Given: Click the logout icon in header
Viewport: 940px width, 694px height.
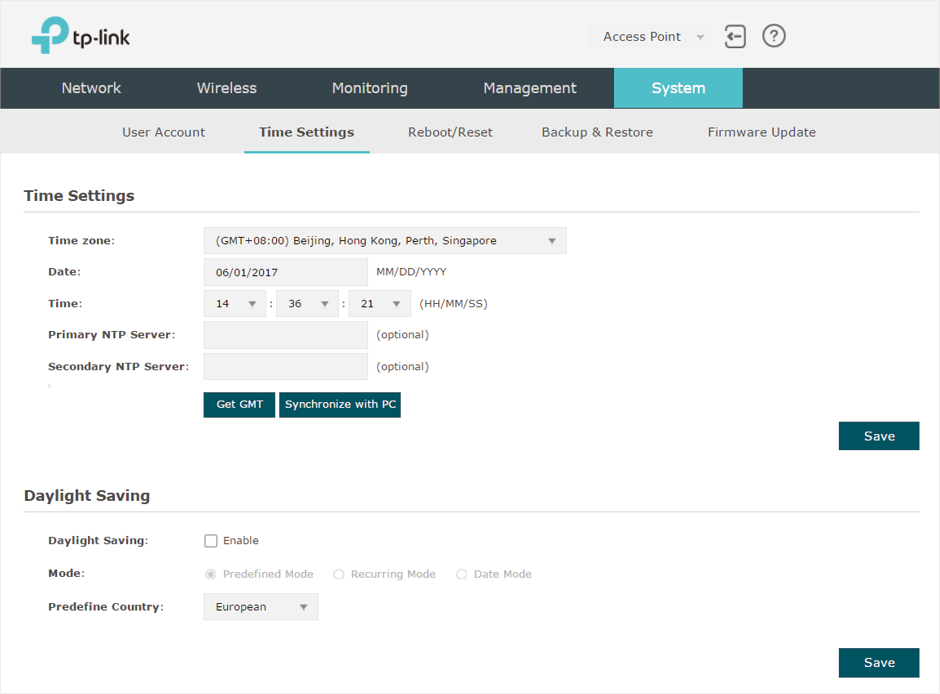Looking at the screenshot, I should point(735,37).
